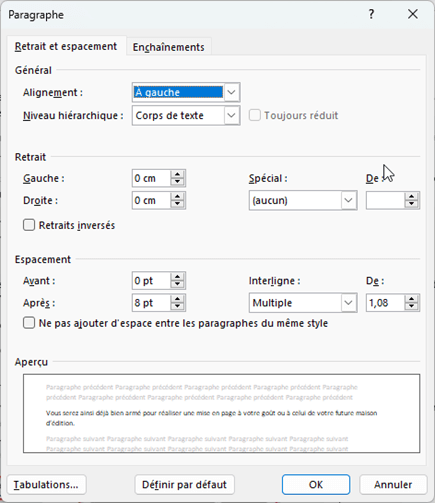Viewport: 435px width, 503px height.
Task: Increase Avant spacing with up arrow
Action: pos(178,277)
